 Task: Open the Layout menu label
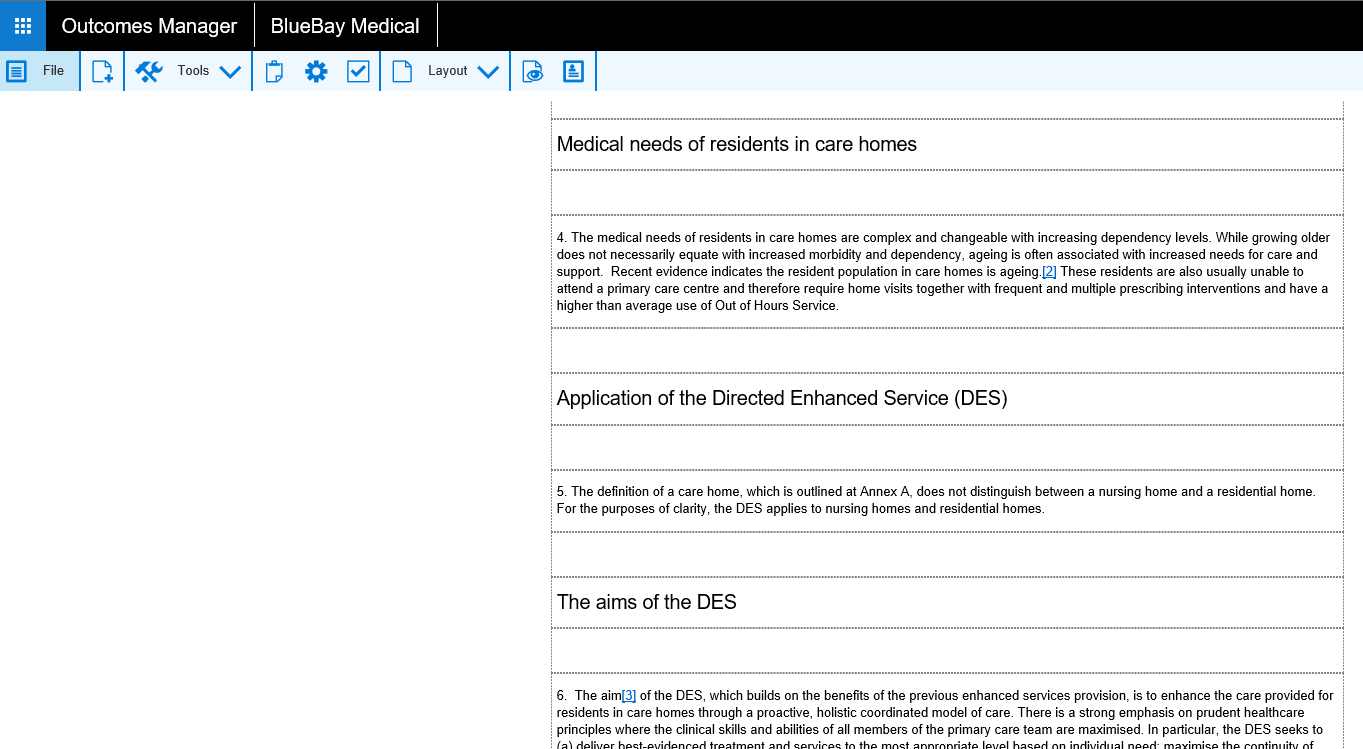tap(447, 71)
